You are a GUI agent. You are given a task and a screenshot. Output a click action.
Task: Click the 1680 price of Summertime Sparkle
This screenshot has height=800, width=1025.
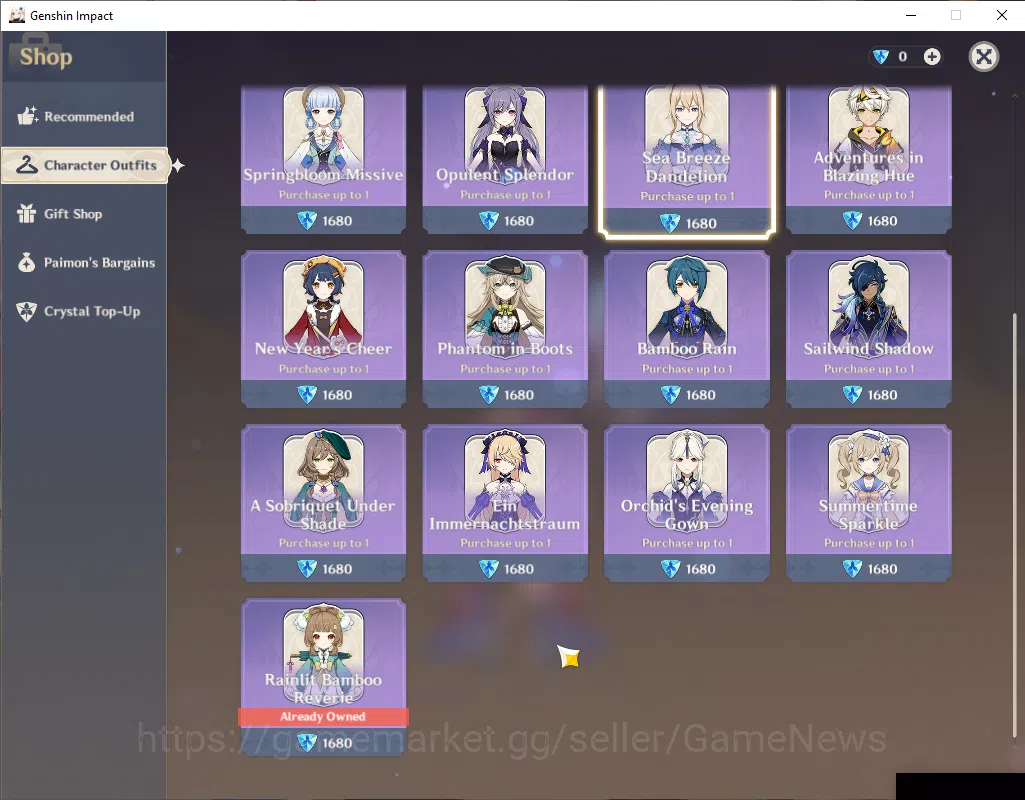[882, 569]
